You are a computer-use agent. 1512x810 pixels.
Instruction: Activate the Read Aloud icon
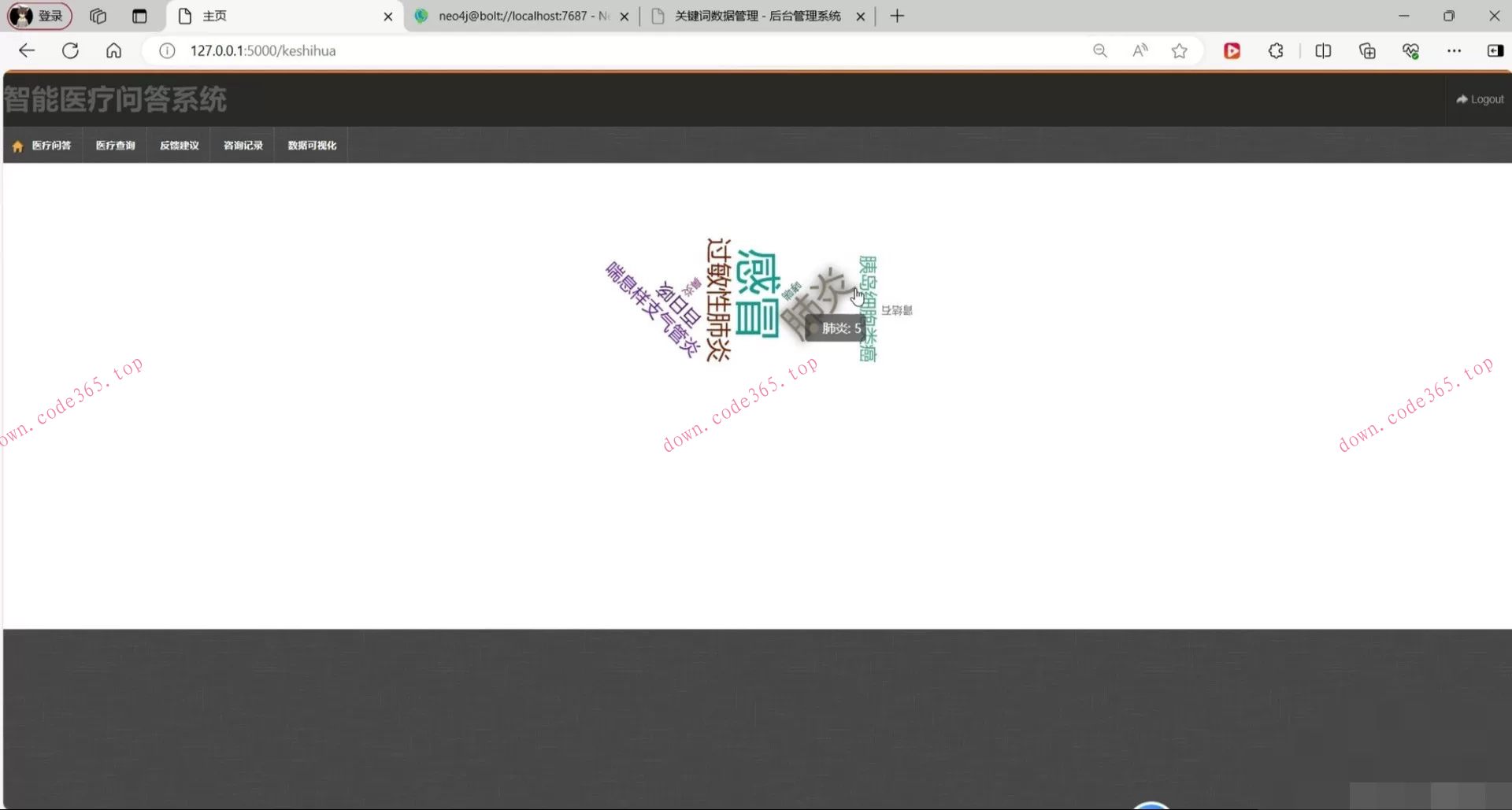coord(1140,50)
